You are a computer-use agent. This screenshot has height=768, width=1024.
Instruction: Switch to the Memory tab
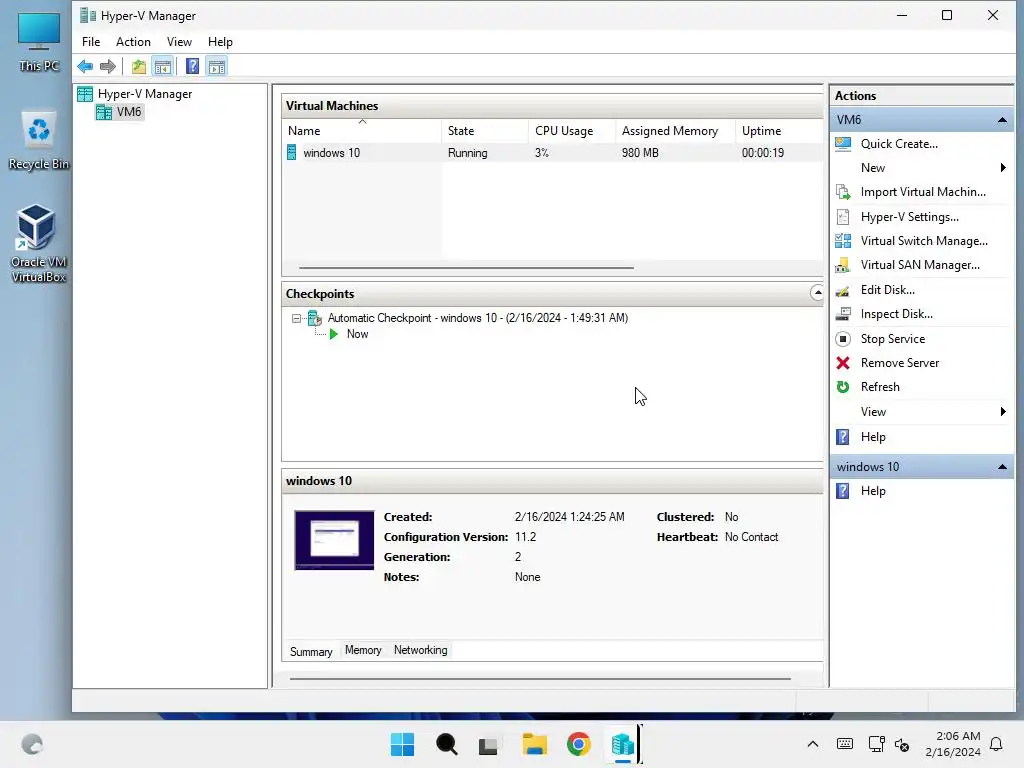tap(363, 650)
